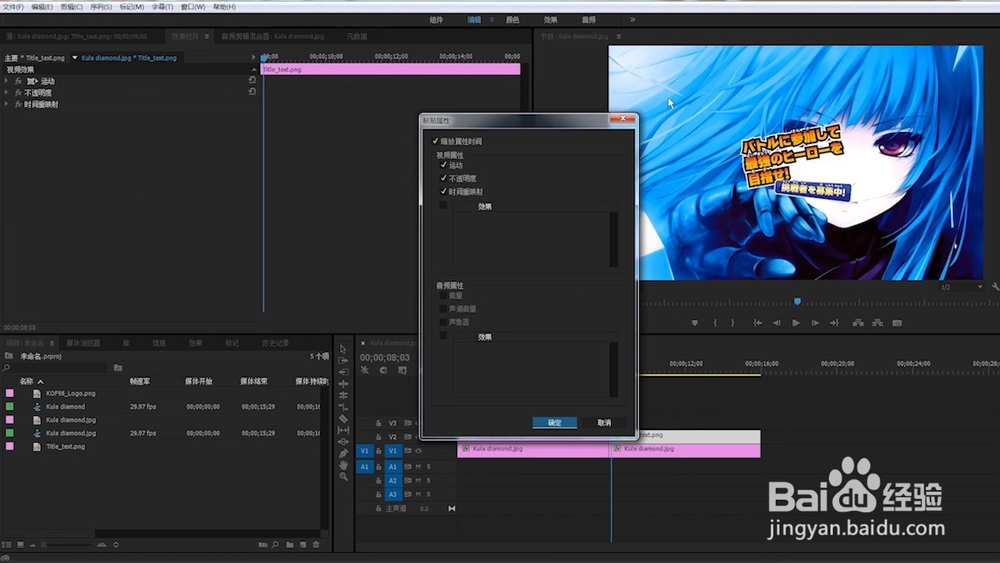
Task: Confirm the dialog with 确定
Action: pos(555,423)
